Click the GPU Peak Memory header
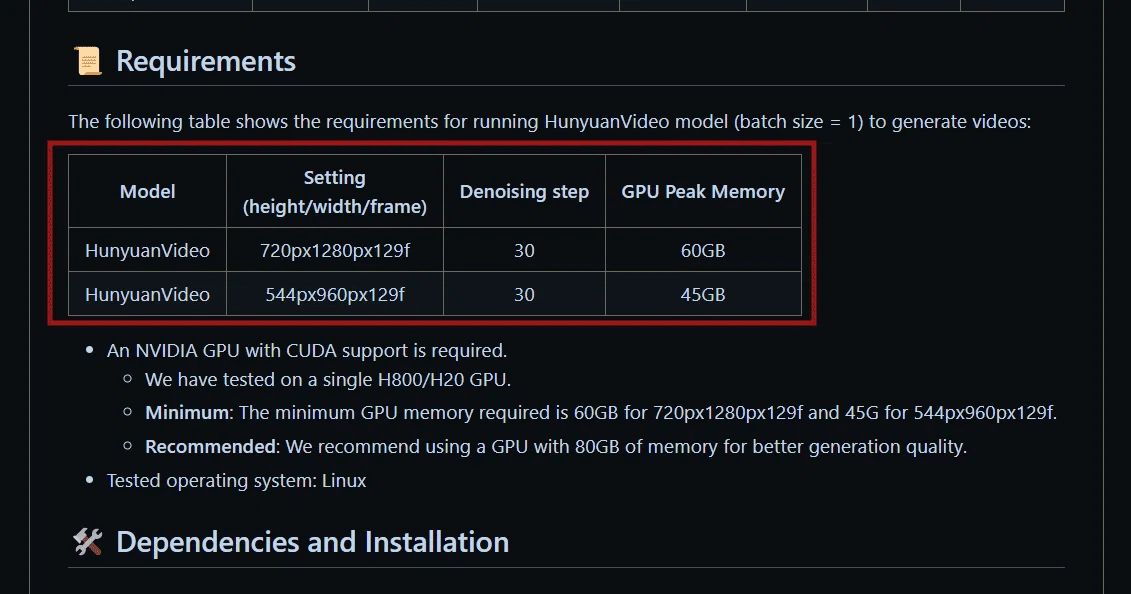This screenshot has height=594, width=1131. [703, 192]
